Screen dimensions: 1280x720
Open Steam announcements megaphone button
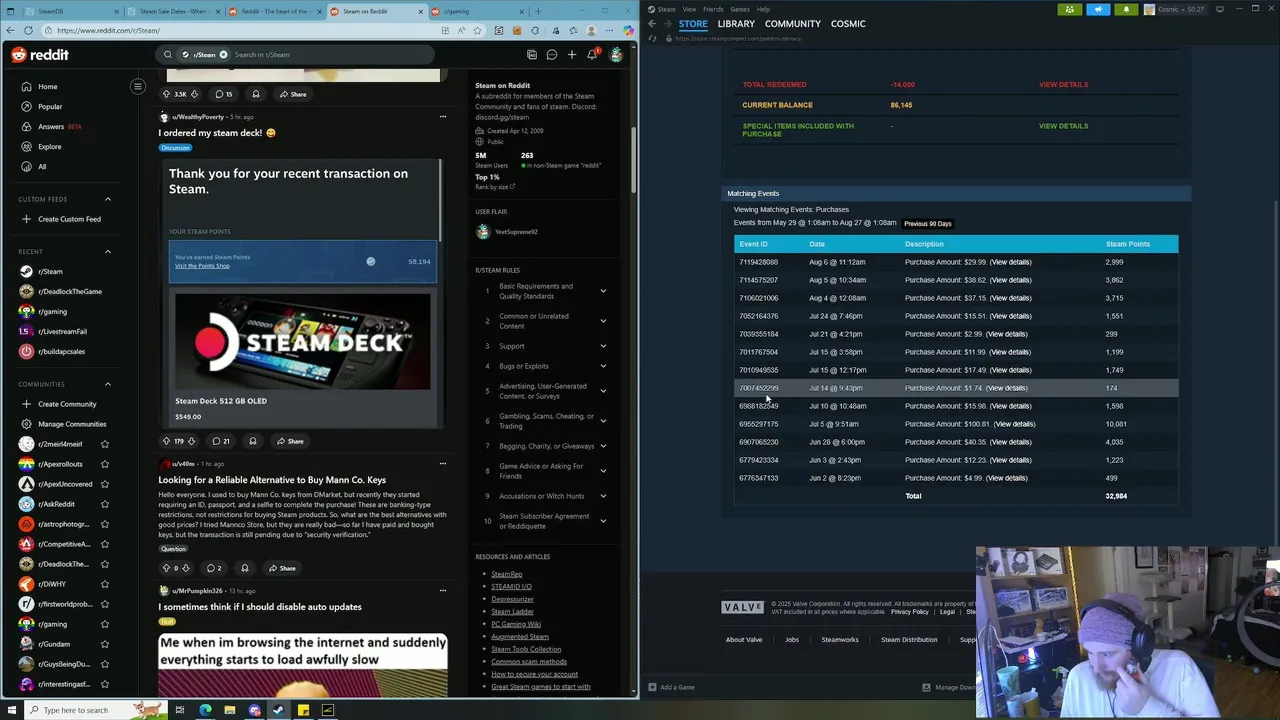(1098, 9)
